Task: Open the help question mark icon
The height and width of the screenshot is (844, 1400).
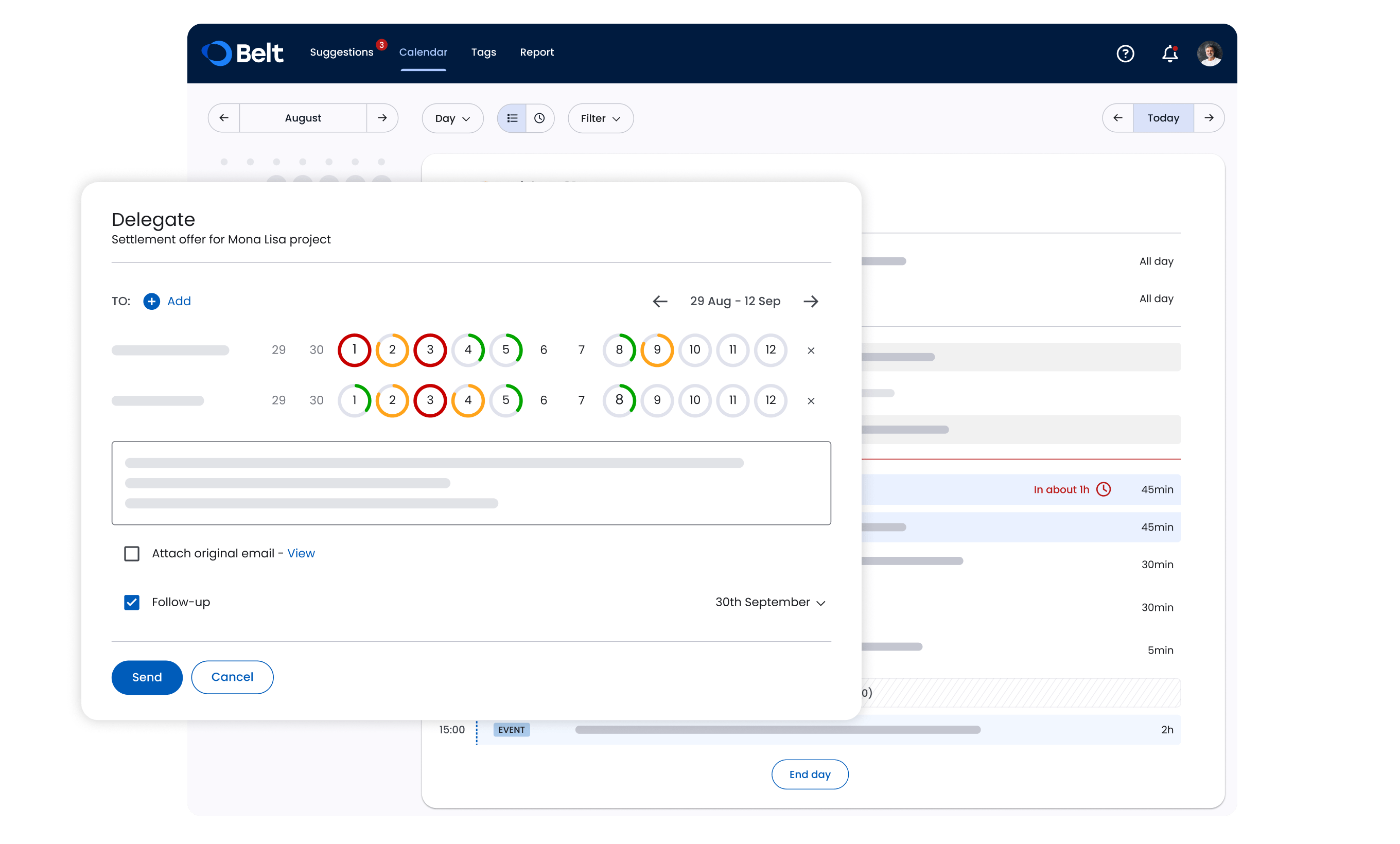Action: [1125, 54]
